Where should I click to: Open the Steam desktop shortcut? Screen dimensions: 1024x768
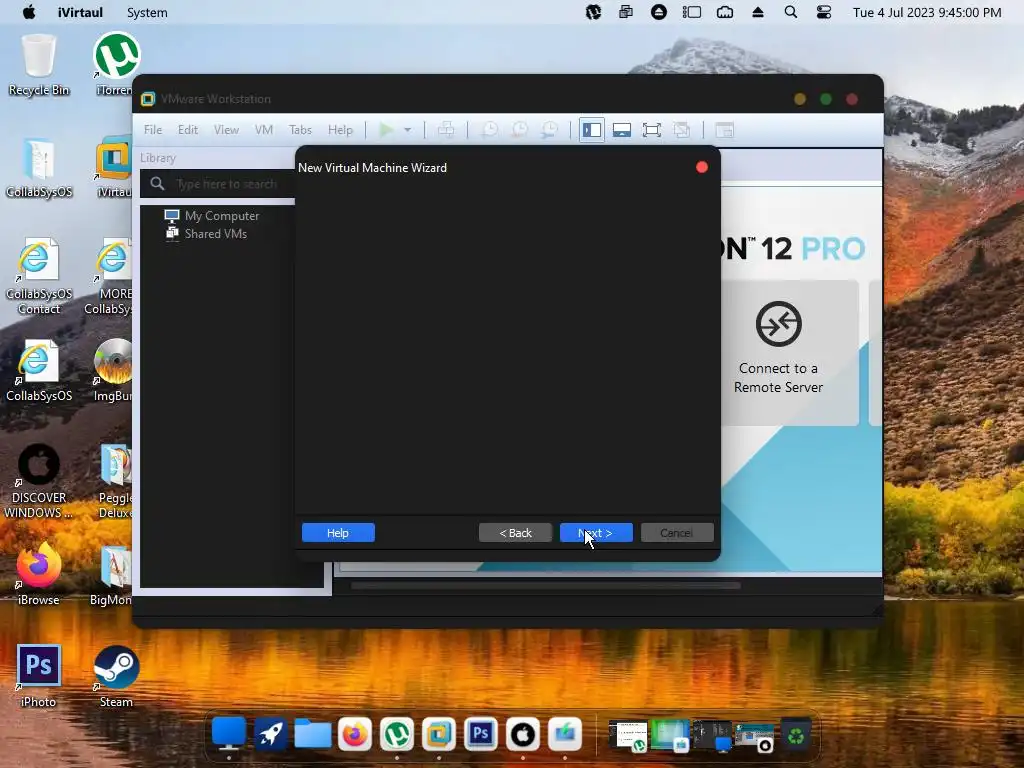click(x=116, y=676)
